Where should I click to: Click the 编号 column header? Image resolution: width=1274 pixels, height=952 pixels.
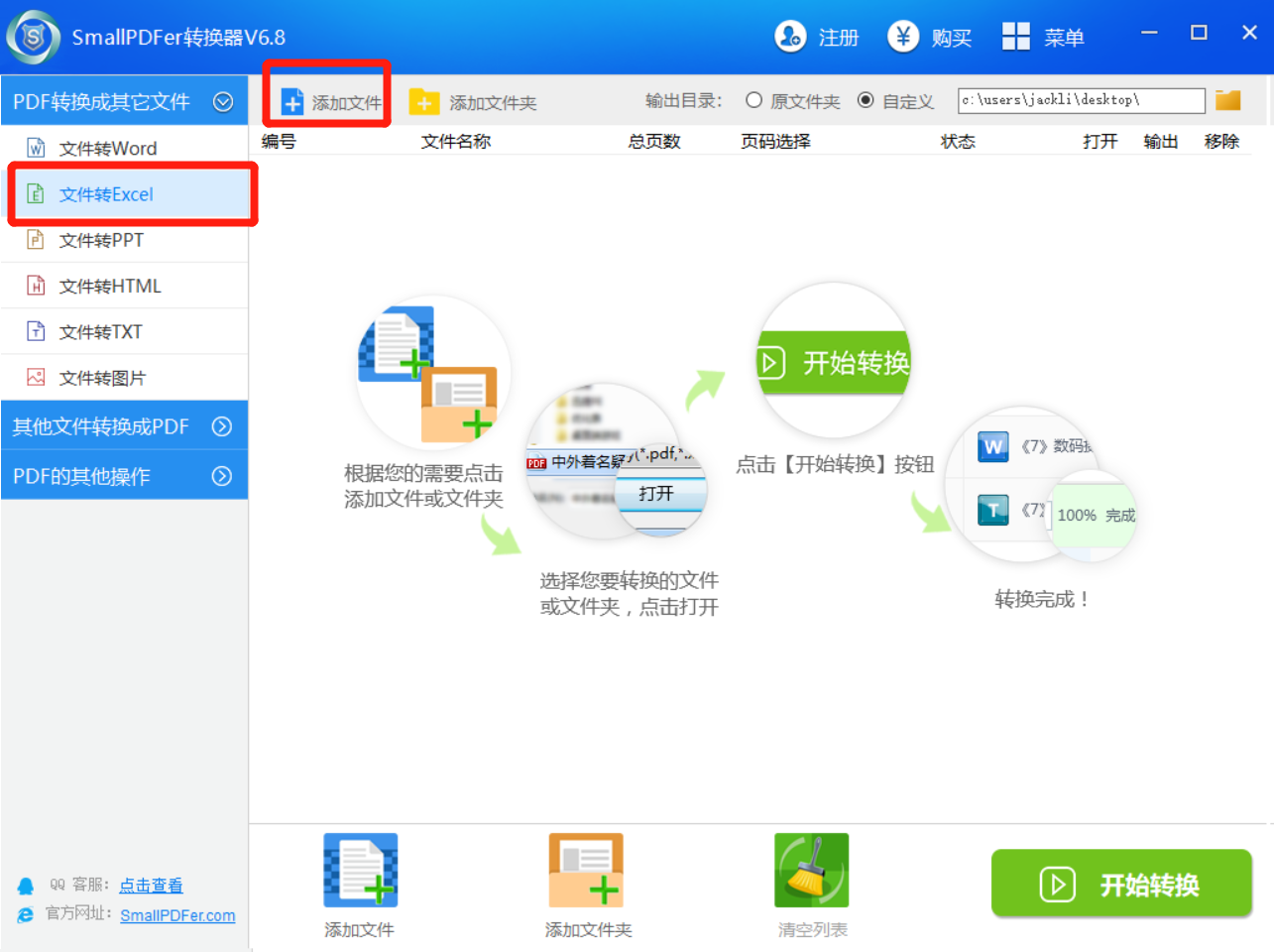click(279, 142)
